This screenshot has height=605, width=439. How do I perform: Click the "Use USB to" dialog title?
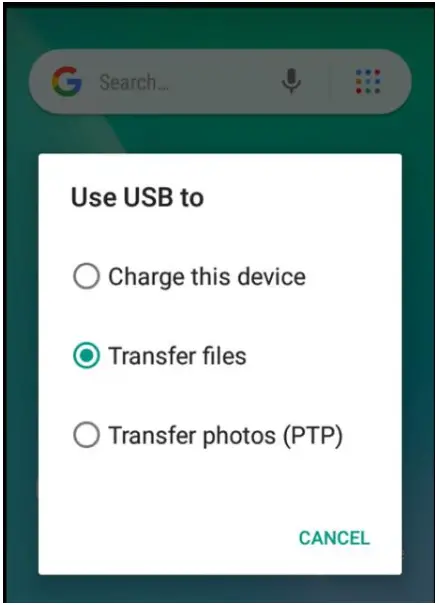[x=137, y=197]
